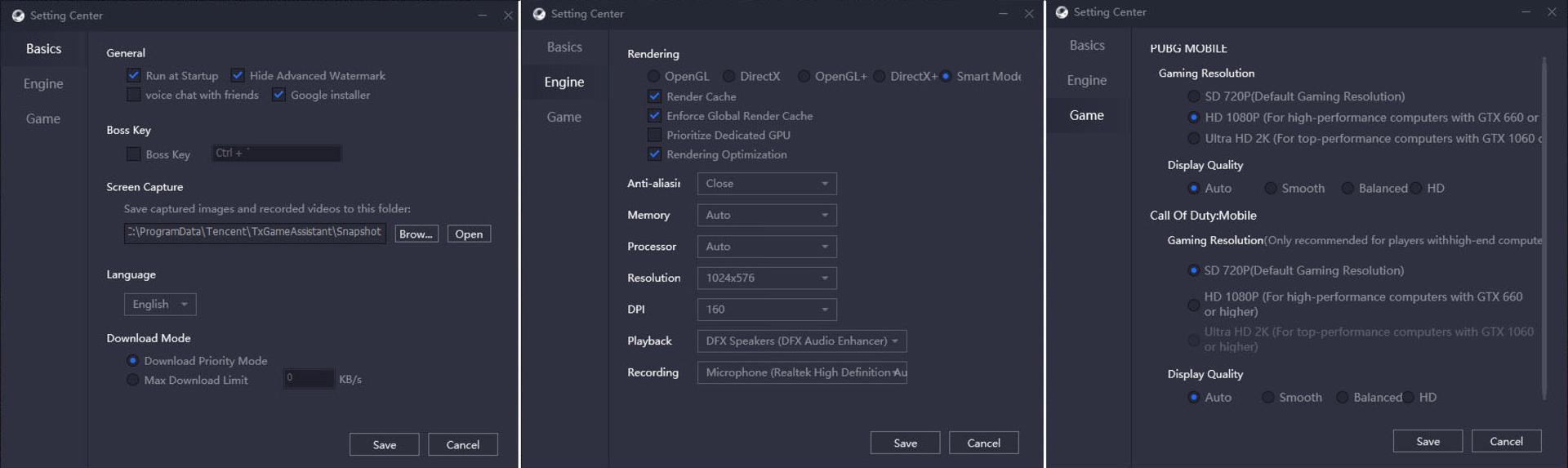Screen dimensions: 1568x468
Task: Switch to Game tab in Basics window
Action: click(44, 118)
